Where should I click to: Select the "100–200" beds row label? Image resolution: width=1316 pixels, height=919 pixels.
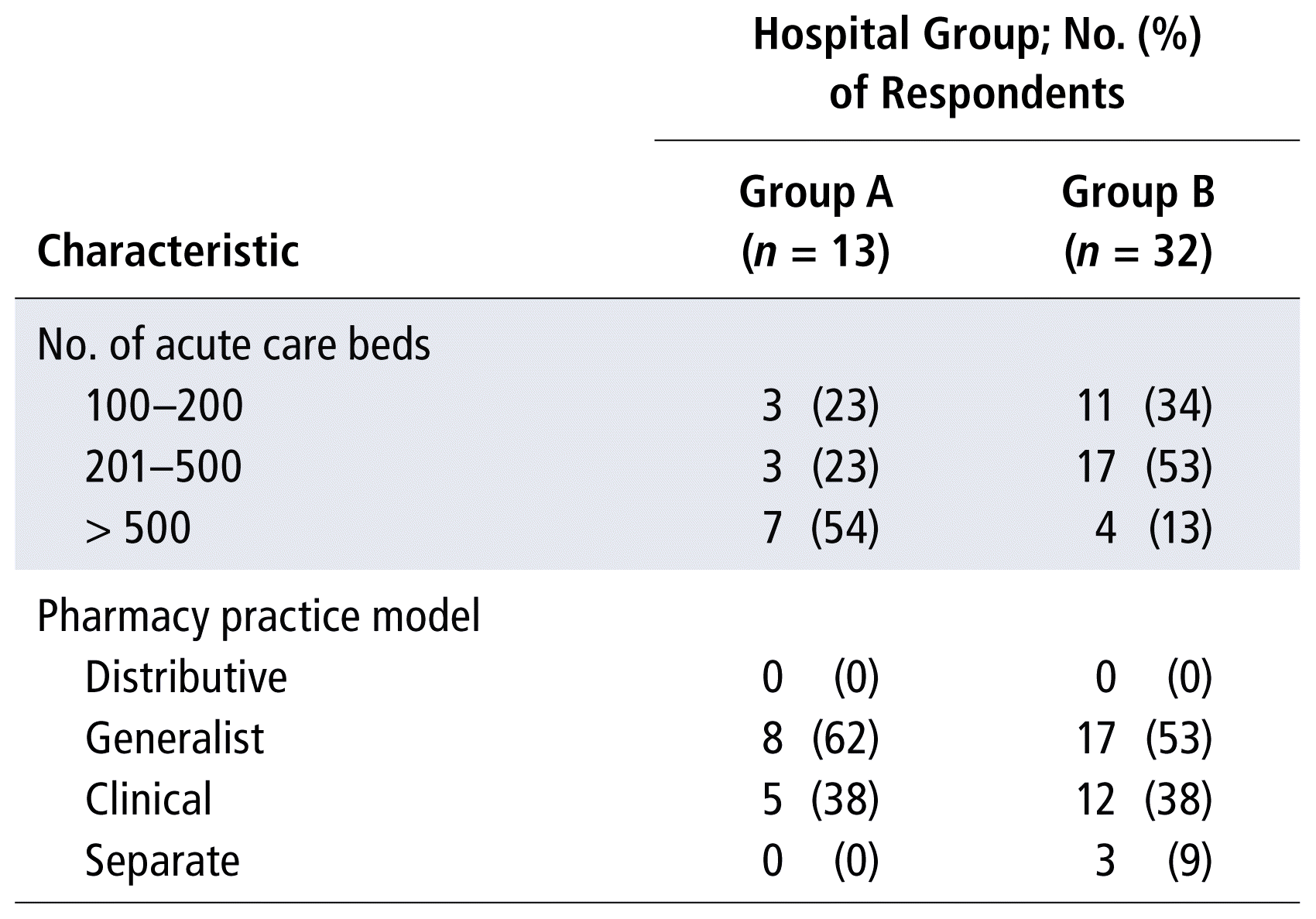tap(164, 406)
